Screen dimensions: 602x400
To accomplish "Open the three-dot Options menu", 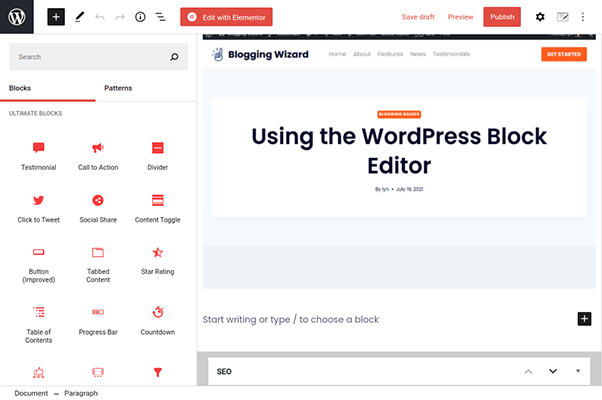I will pos(583,17).
